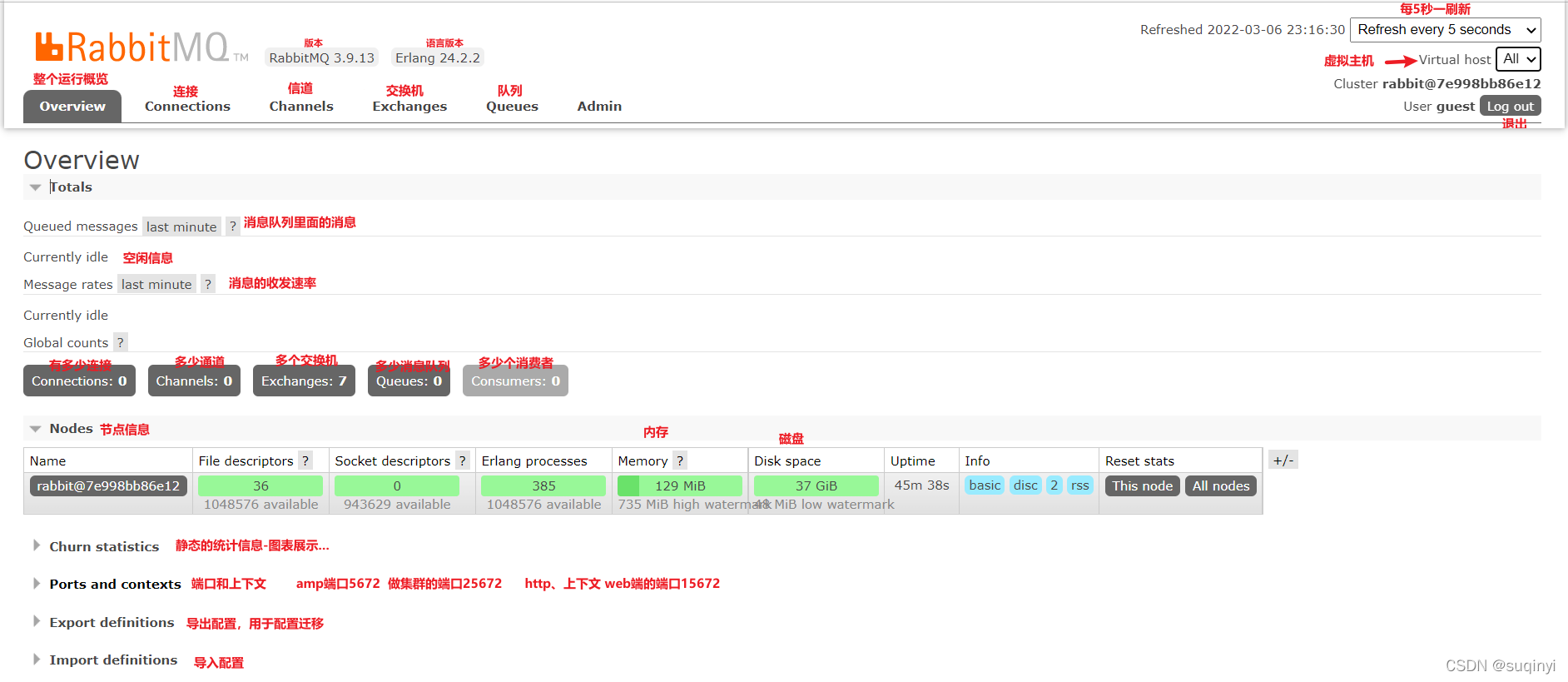Viewport: 1568px width, 682px height.
Task: Open the Virtual host dropdown
Action: [1519, 59]
